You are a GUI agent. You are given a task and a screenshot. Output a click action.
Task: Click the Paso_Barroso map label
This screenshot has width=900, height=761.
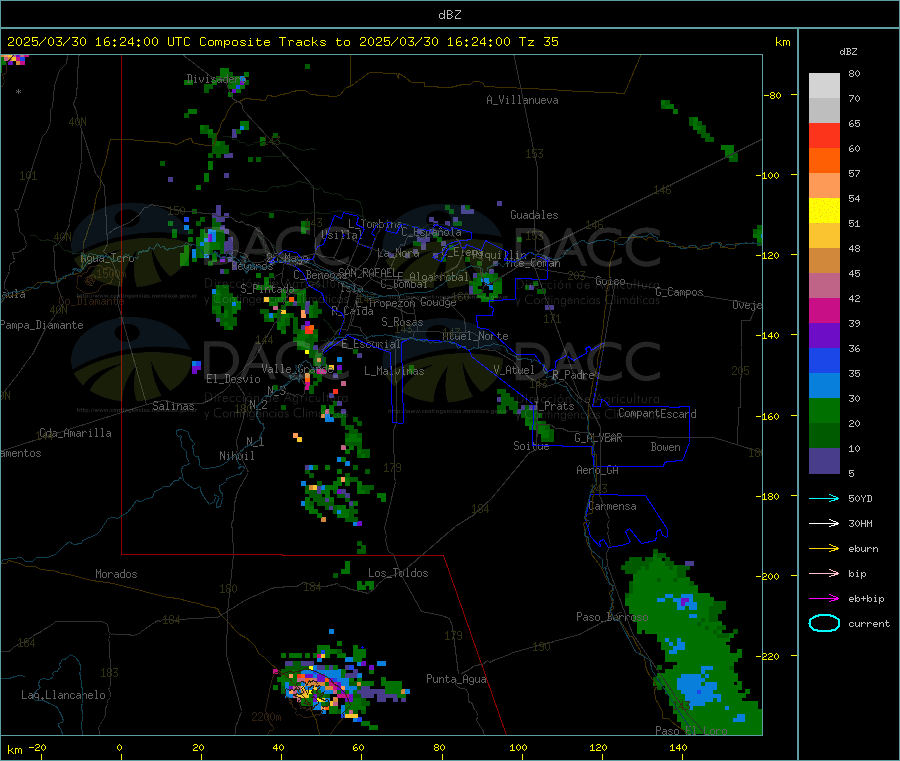pos(612,617)
